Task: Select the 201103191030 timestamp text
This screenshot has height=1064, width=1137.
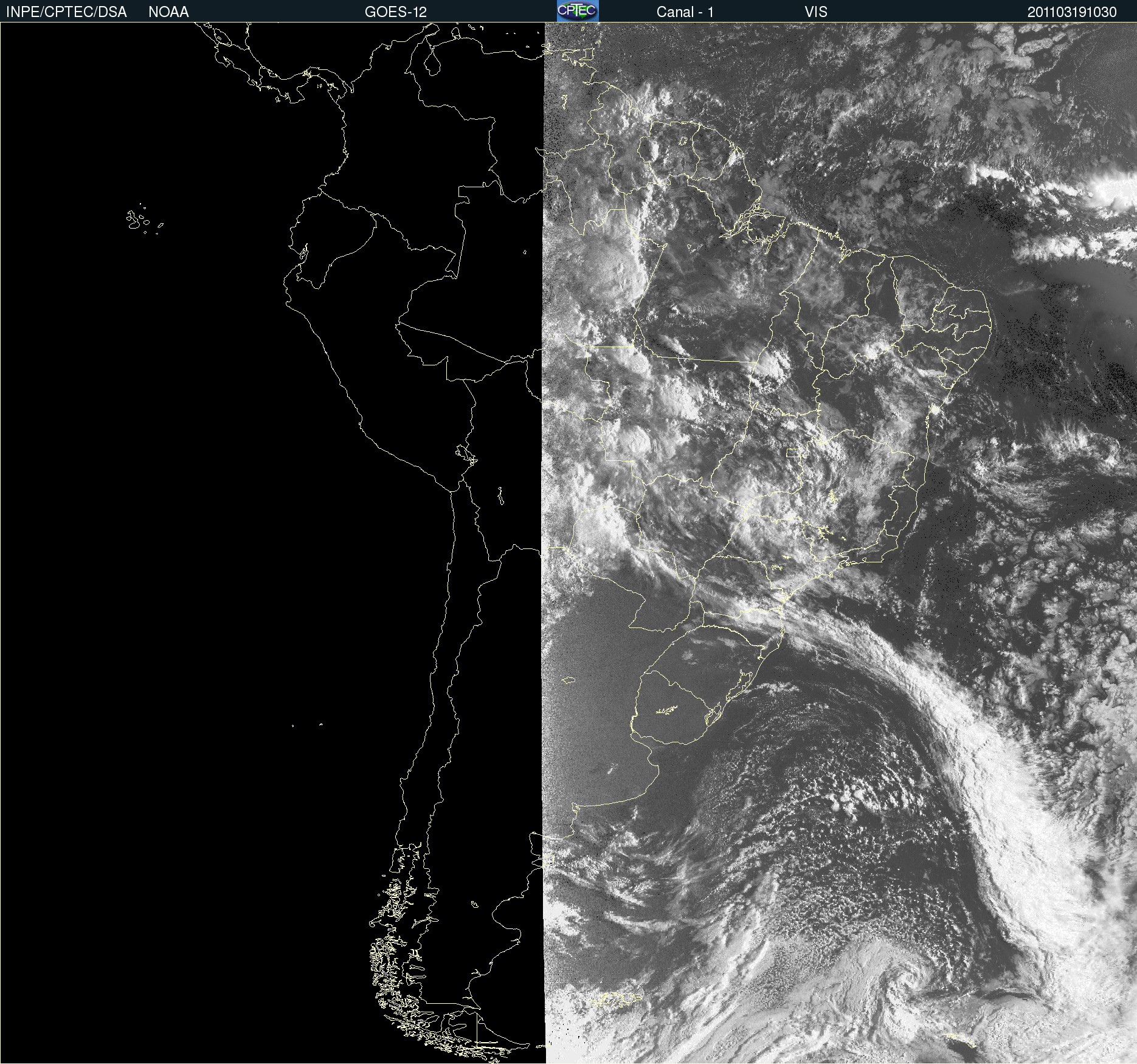Action: tap(1072, 12)
